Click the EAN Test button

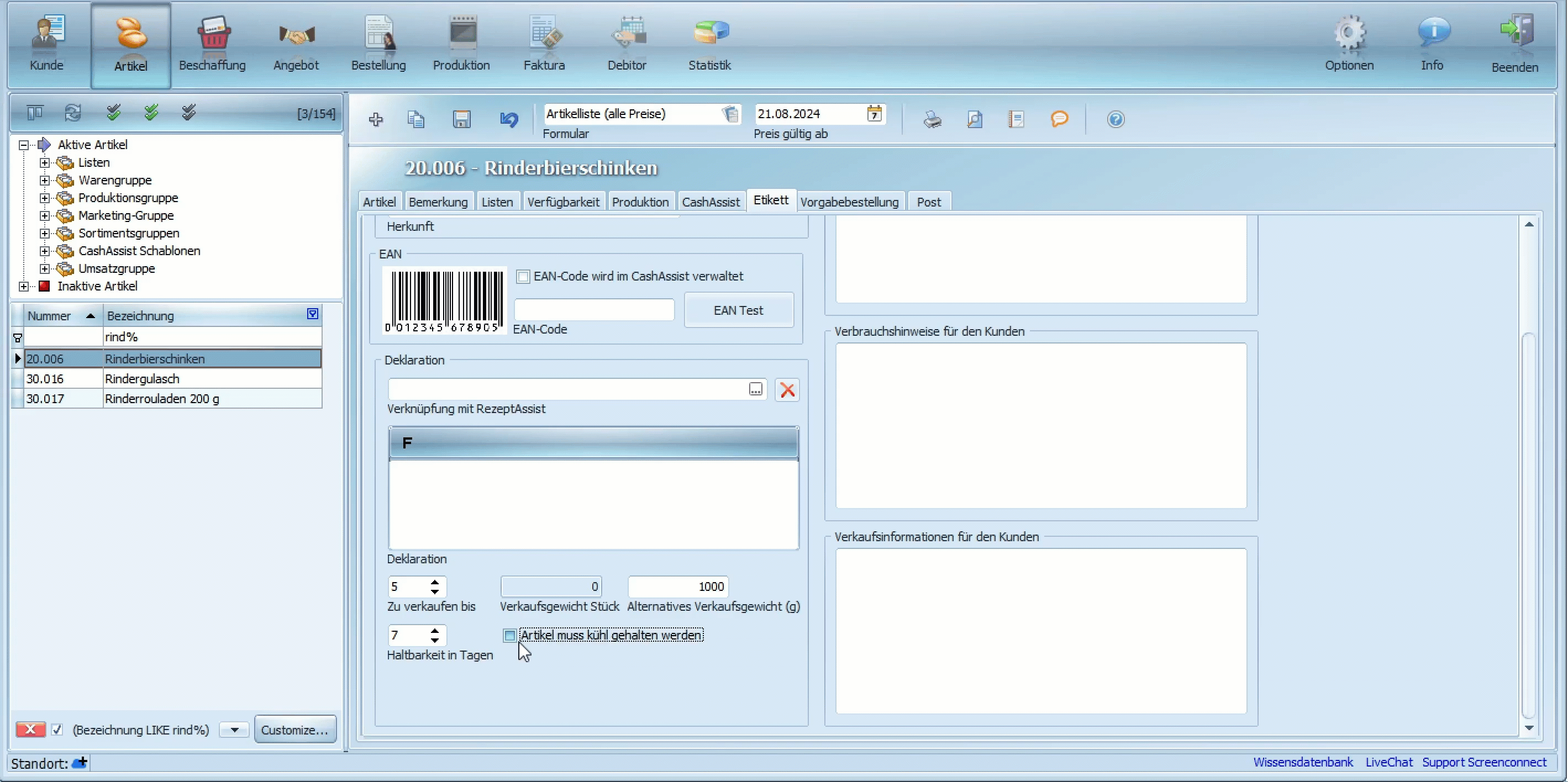(x=738, y=310)
